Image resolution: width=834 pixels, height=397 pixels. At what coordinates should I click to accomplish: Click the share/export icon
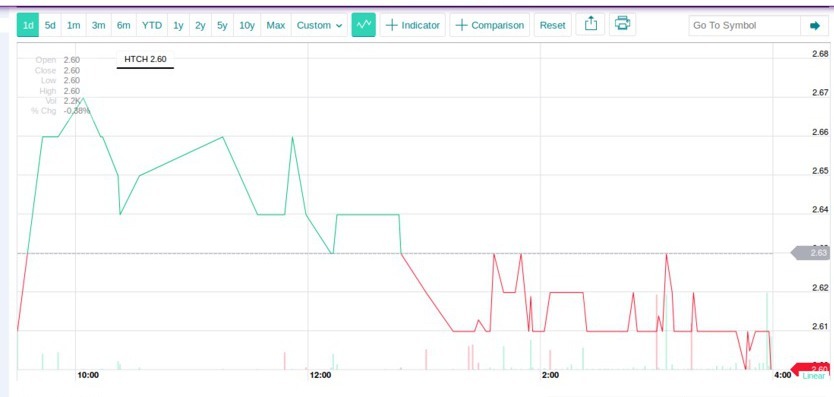point(591,24)
